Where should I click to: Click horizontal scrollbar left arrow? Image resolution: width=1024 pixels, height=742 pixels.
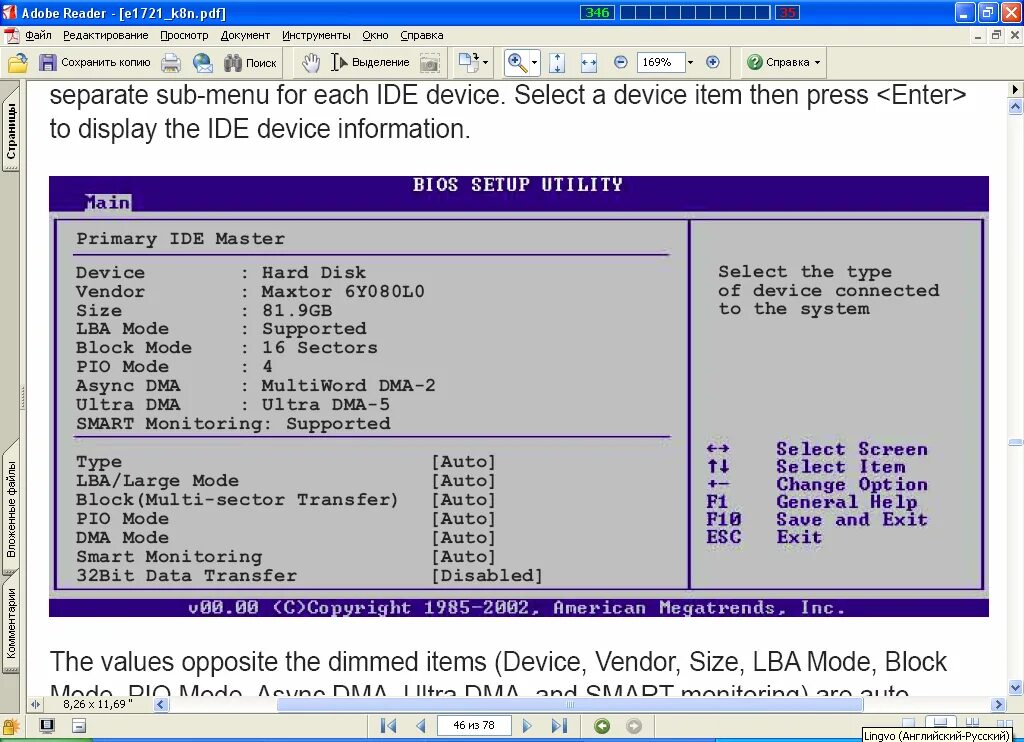[161, 705]
